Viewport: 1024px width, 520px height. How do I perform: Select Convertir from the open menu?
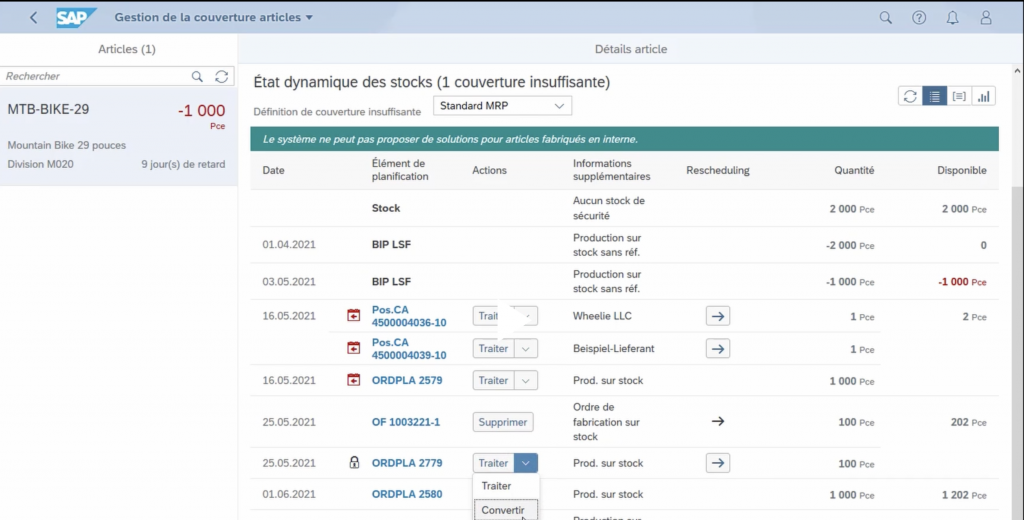point(503,510)
